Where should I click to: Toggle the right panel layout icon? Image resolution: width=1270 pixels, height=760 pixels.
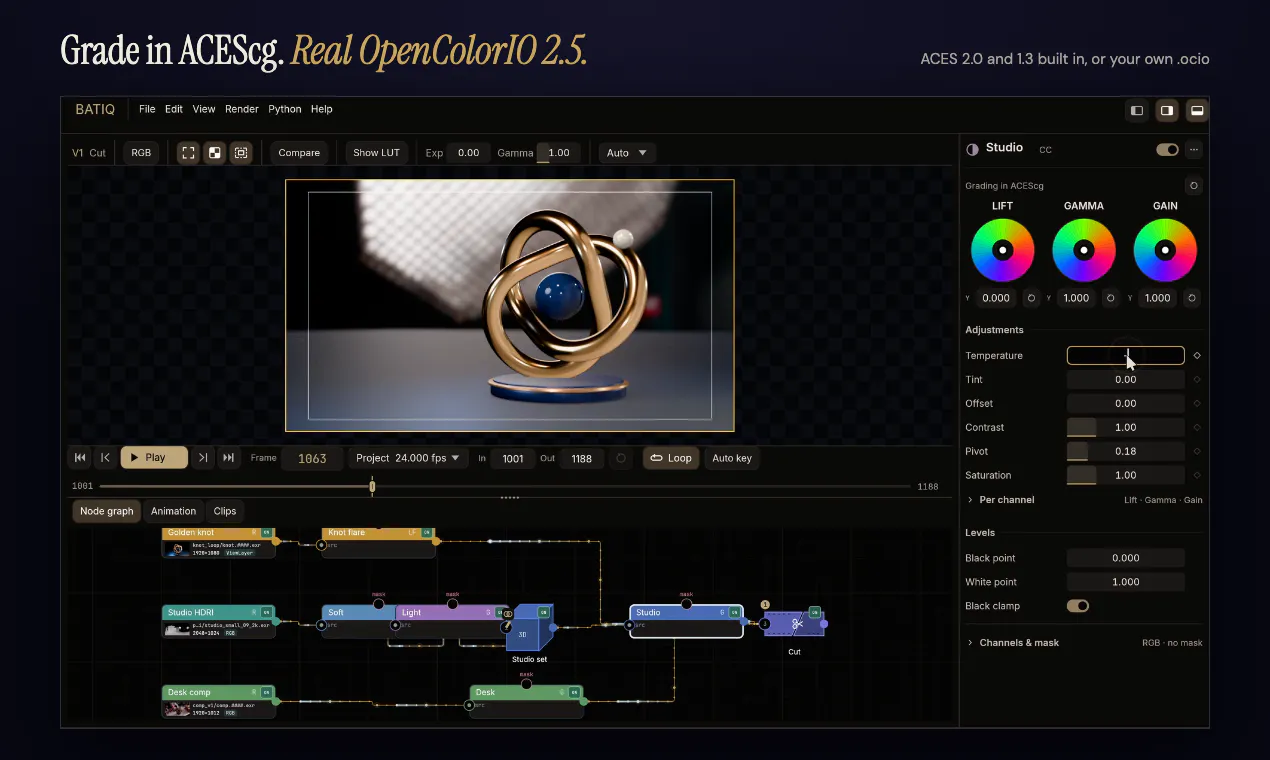(x=1166, y=110)
